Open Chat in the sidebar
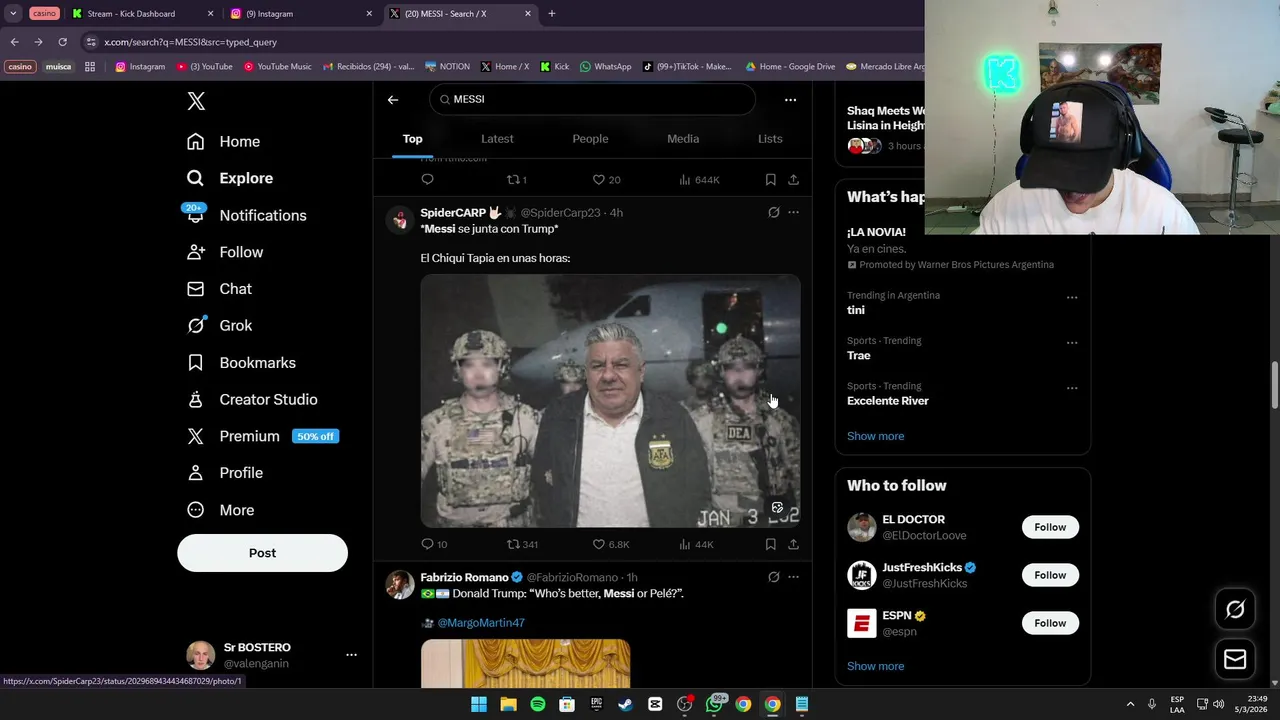This screenshot has width=1280, height=720. pos(220,289)
